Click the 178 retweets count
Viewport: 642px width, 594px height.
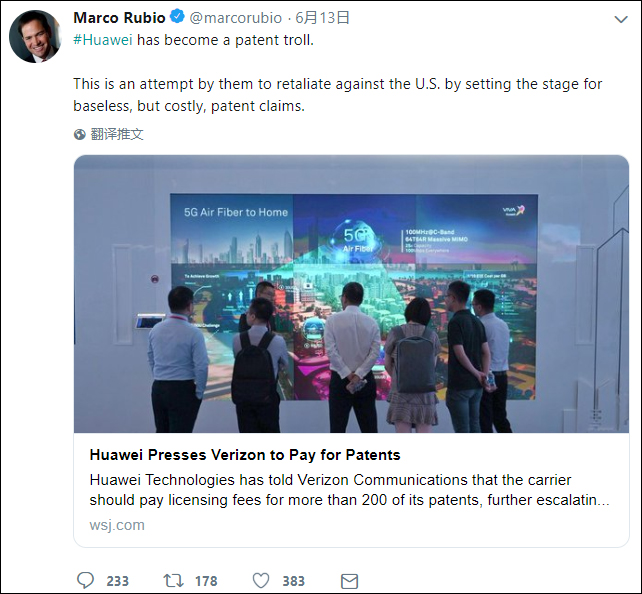206,580
